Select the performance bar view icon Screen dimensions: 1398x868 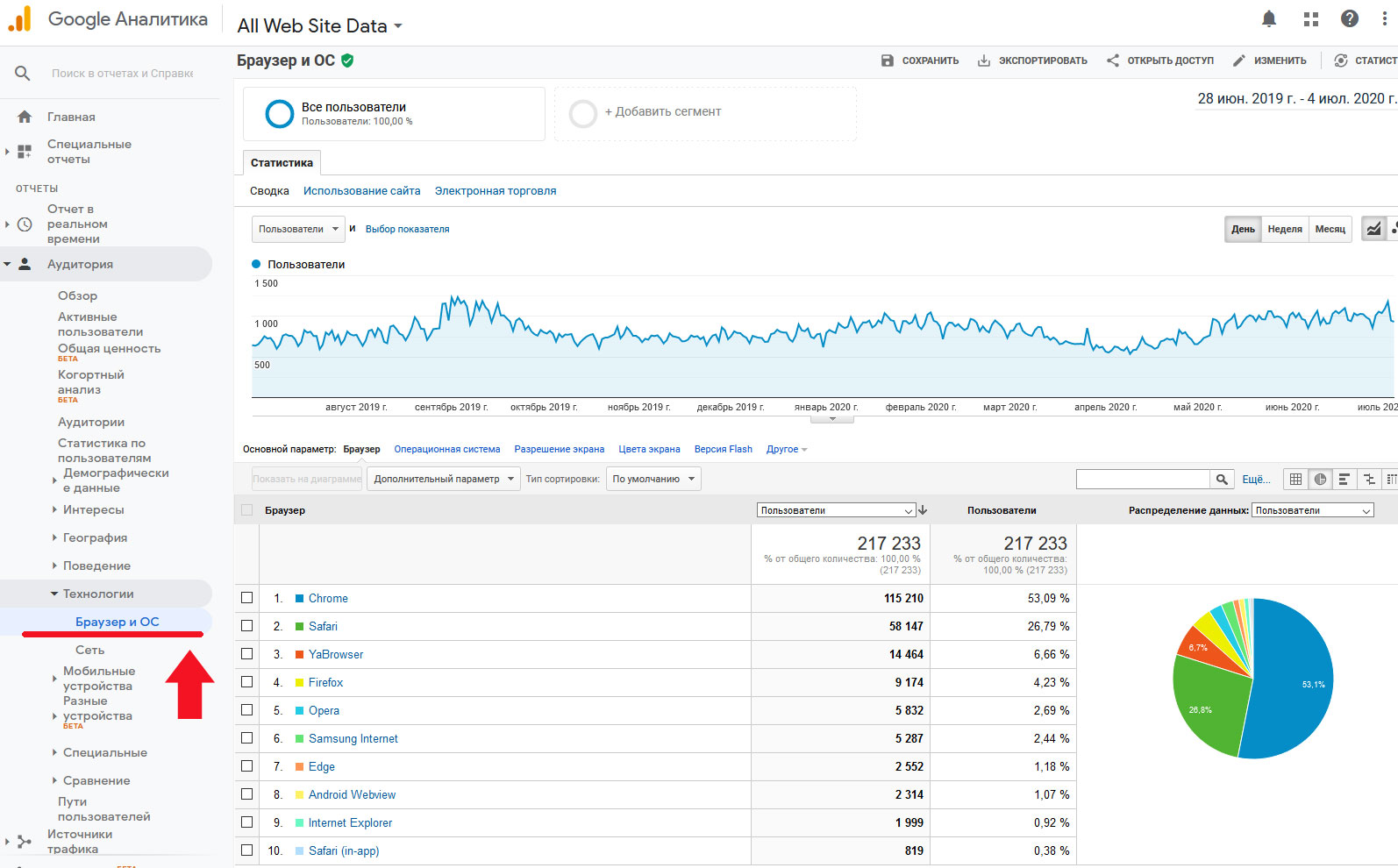point(1344,479)
